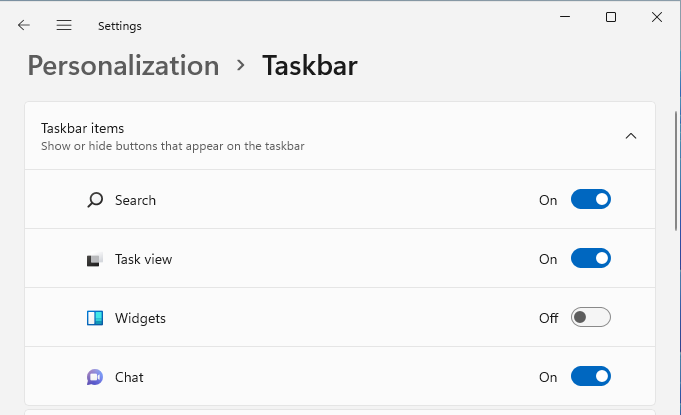
Task: Close the Settings window
Action: click(x=657, y=17)
